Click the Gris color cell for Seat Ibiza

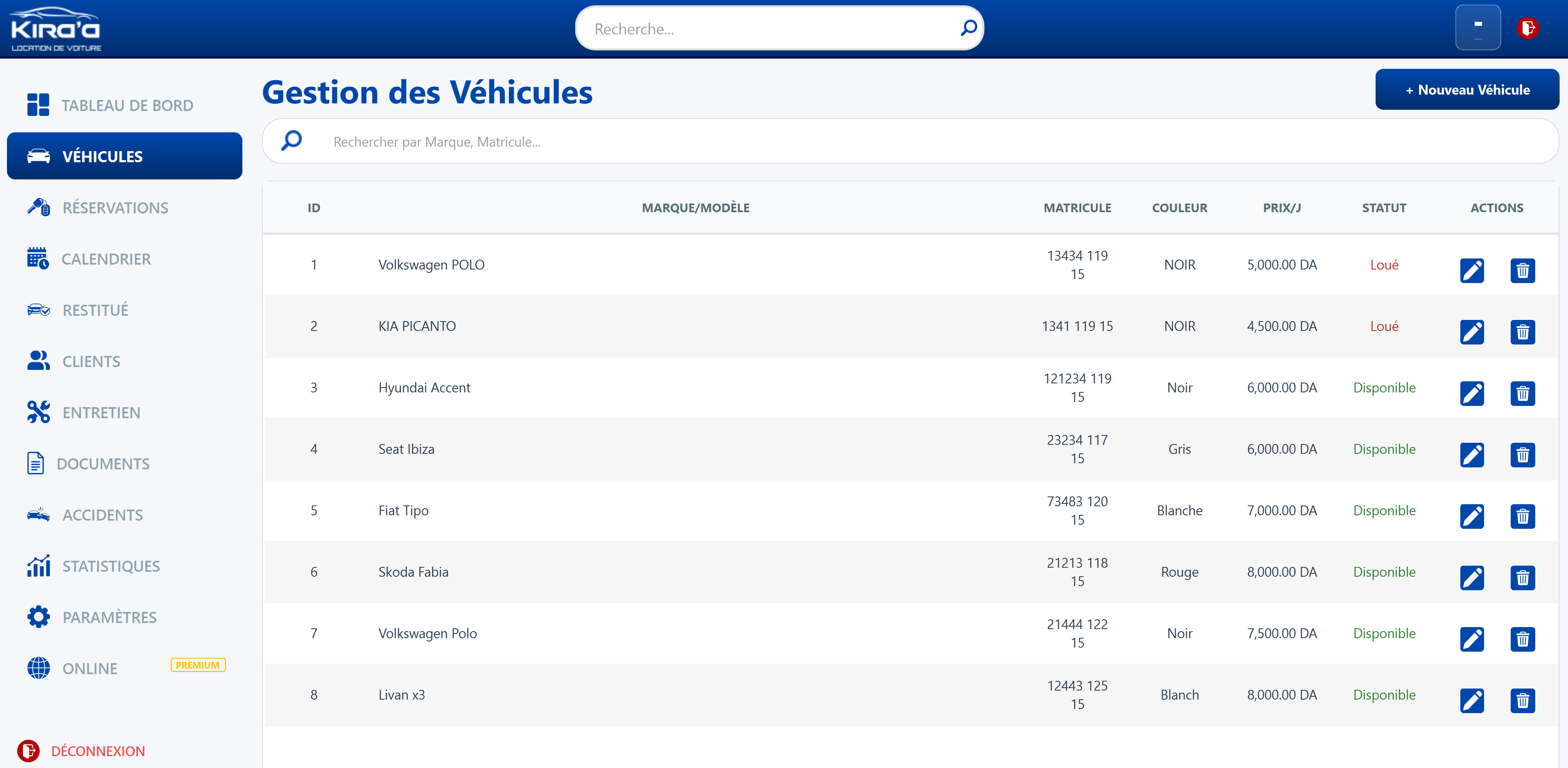pos(1179,449)
